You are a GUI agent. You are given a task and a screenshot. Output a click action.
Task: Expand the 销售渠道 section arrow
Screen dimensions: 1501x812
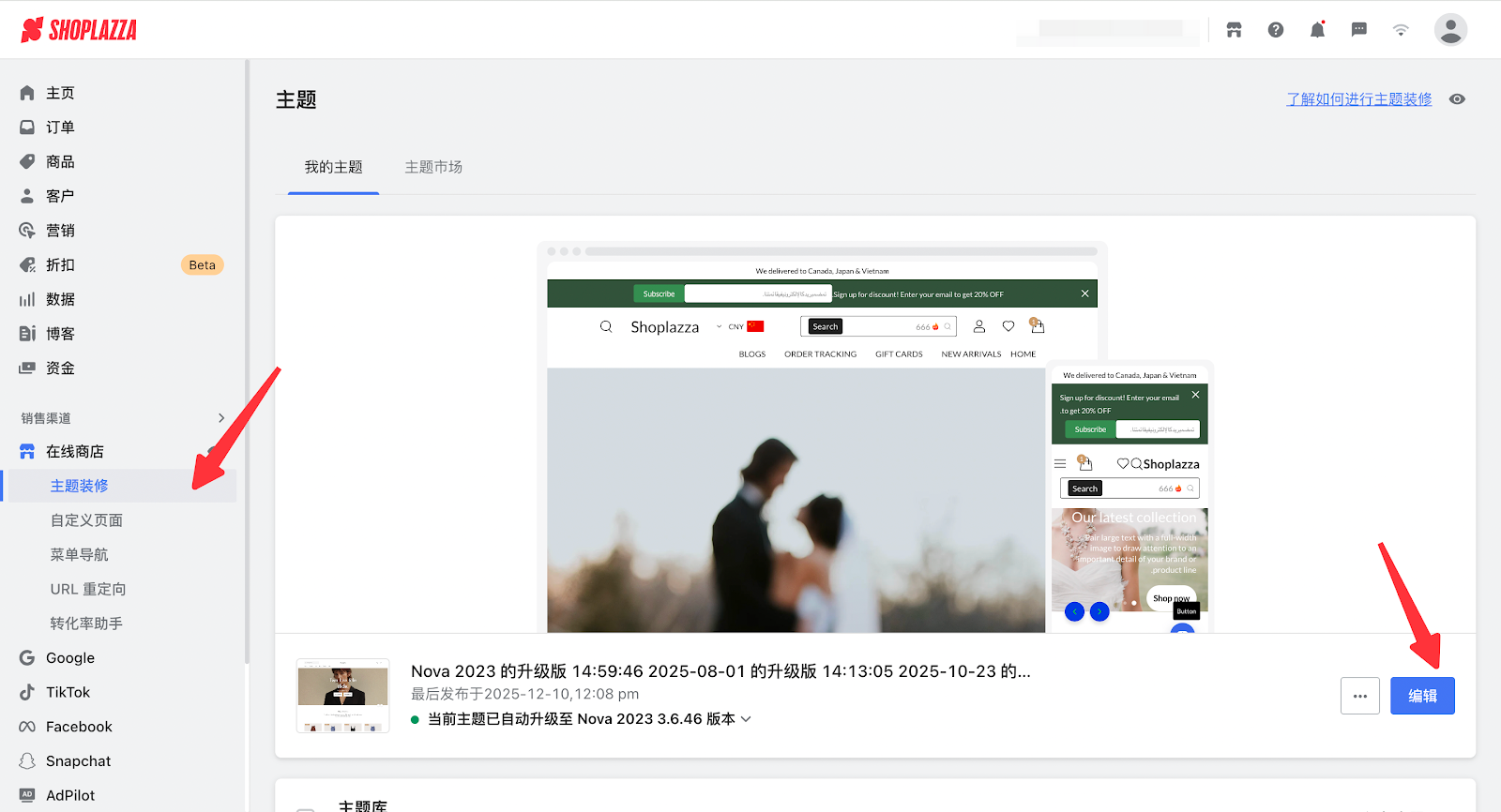(x=221, y=418)
